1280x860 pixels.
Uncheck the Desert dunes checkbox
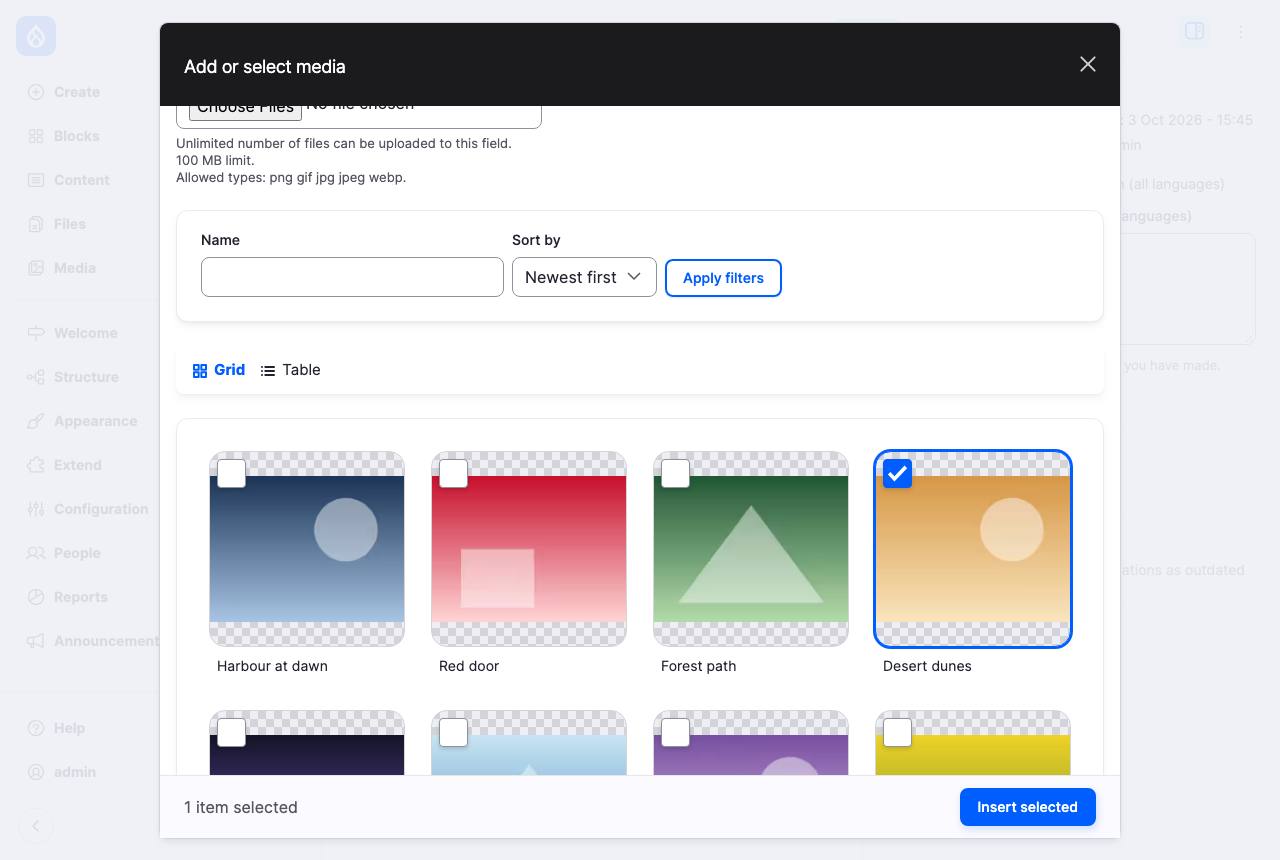897,473
